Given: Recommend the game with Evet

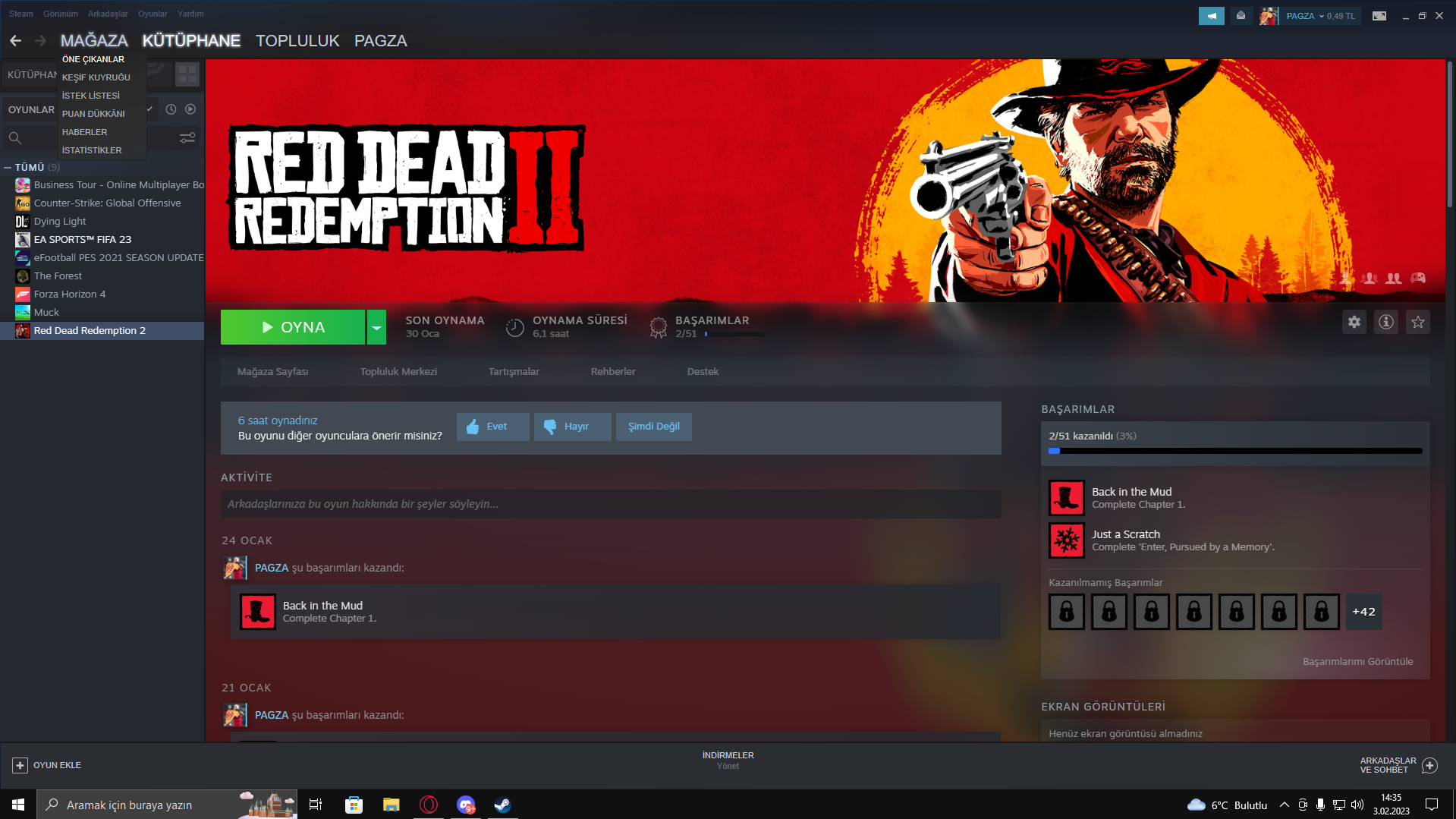Looking at the screenshot, I should click(x=493, y=427).
